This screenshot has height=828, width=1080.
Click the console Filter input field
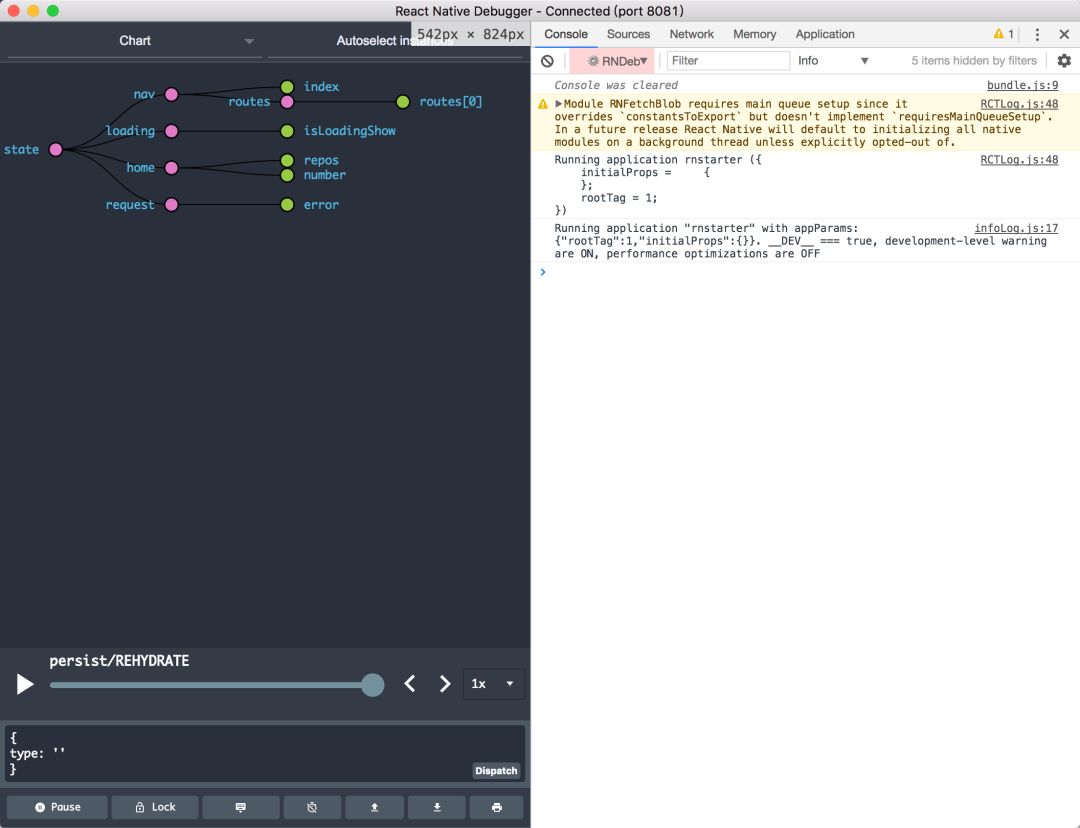click(728, 61)
